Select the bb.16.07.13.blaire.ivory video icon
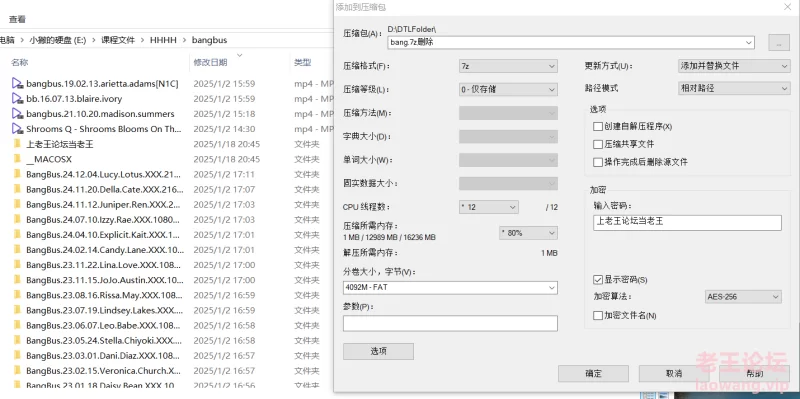Screen dimensions: 800x399 click(x=17, y=98)
